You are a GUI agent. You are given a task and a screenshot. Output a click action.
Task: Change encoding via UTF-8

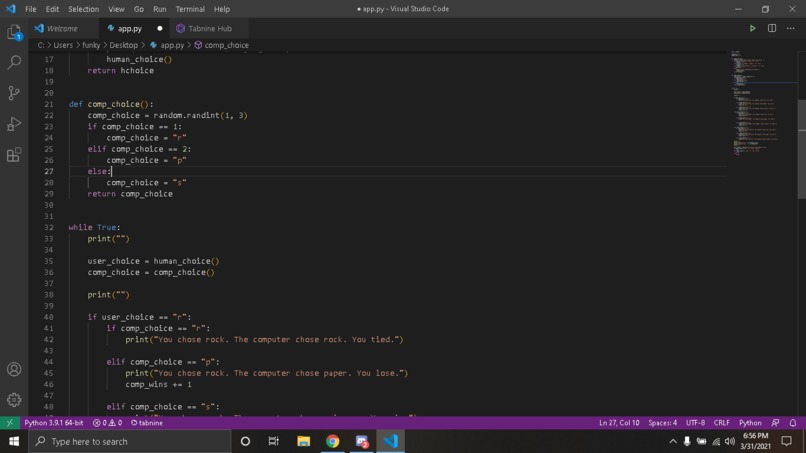[695, 423]
